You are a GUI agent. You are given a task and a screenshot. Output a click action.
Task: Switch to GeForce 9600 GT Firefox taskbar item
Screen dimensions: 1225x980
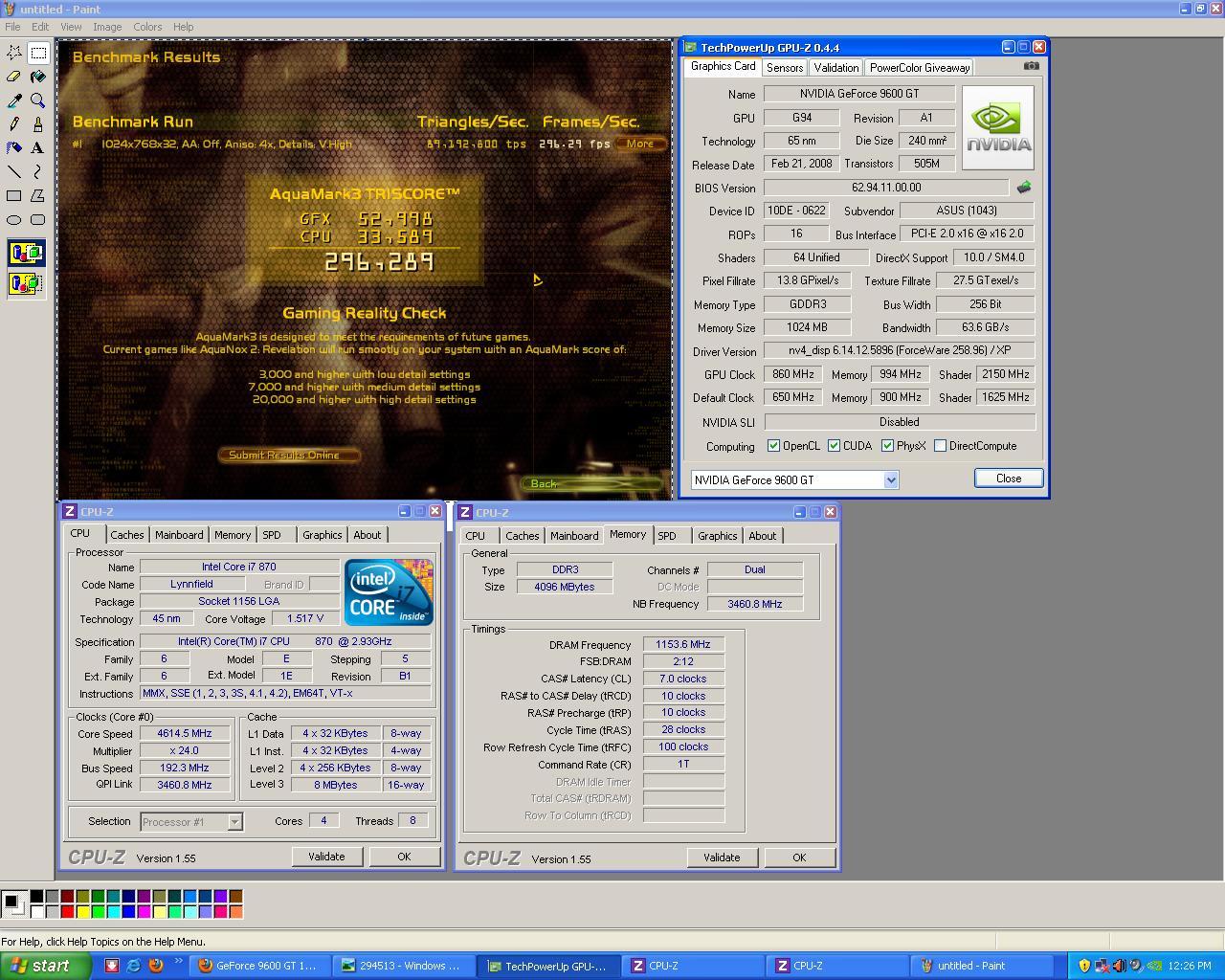coord(259,966)
